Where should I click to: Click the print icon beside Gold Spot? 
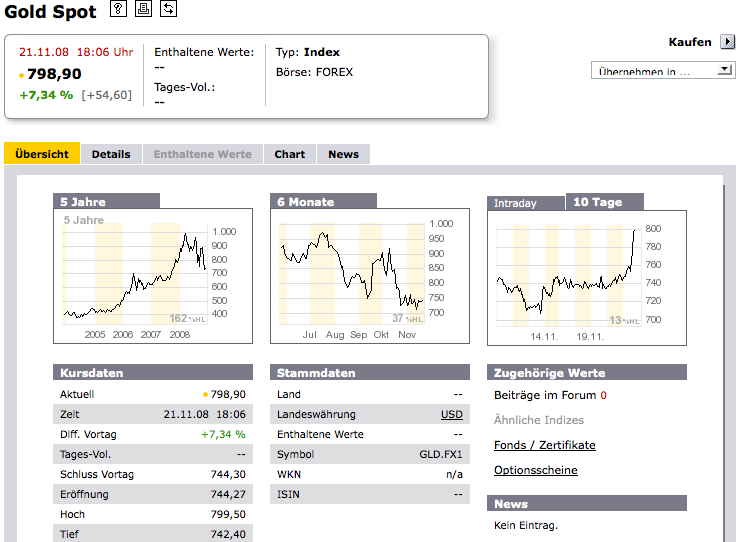[x=143, y=10]
